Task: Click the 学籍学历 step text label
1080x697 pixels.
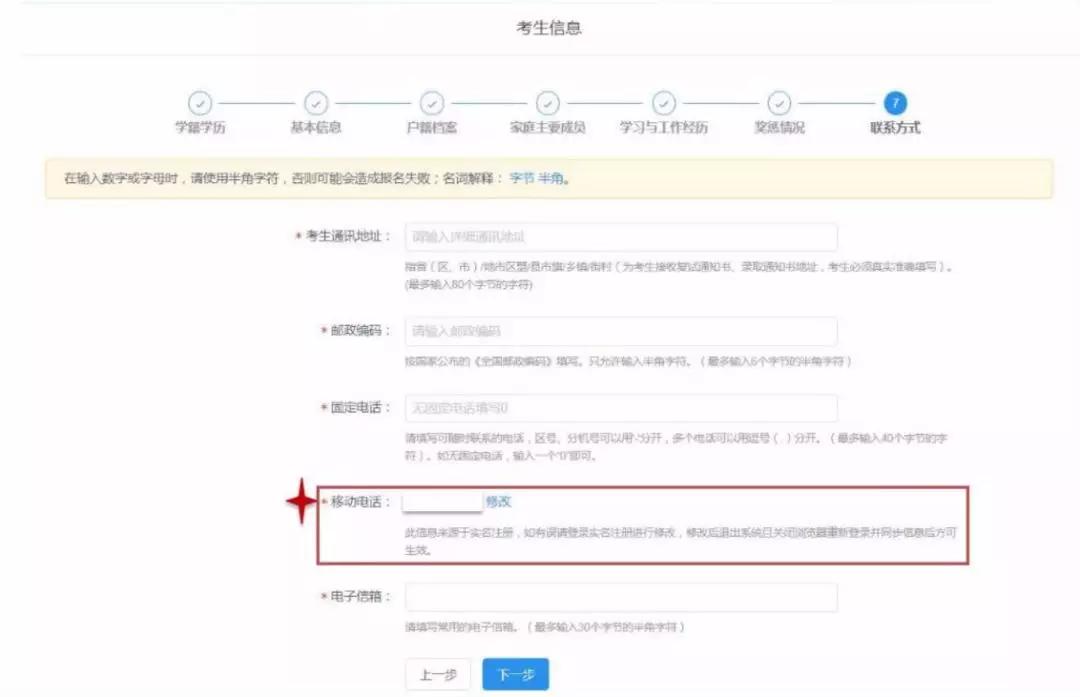Action: coord(200,128)
